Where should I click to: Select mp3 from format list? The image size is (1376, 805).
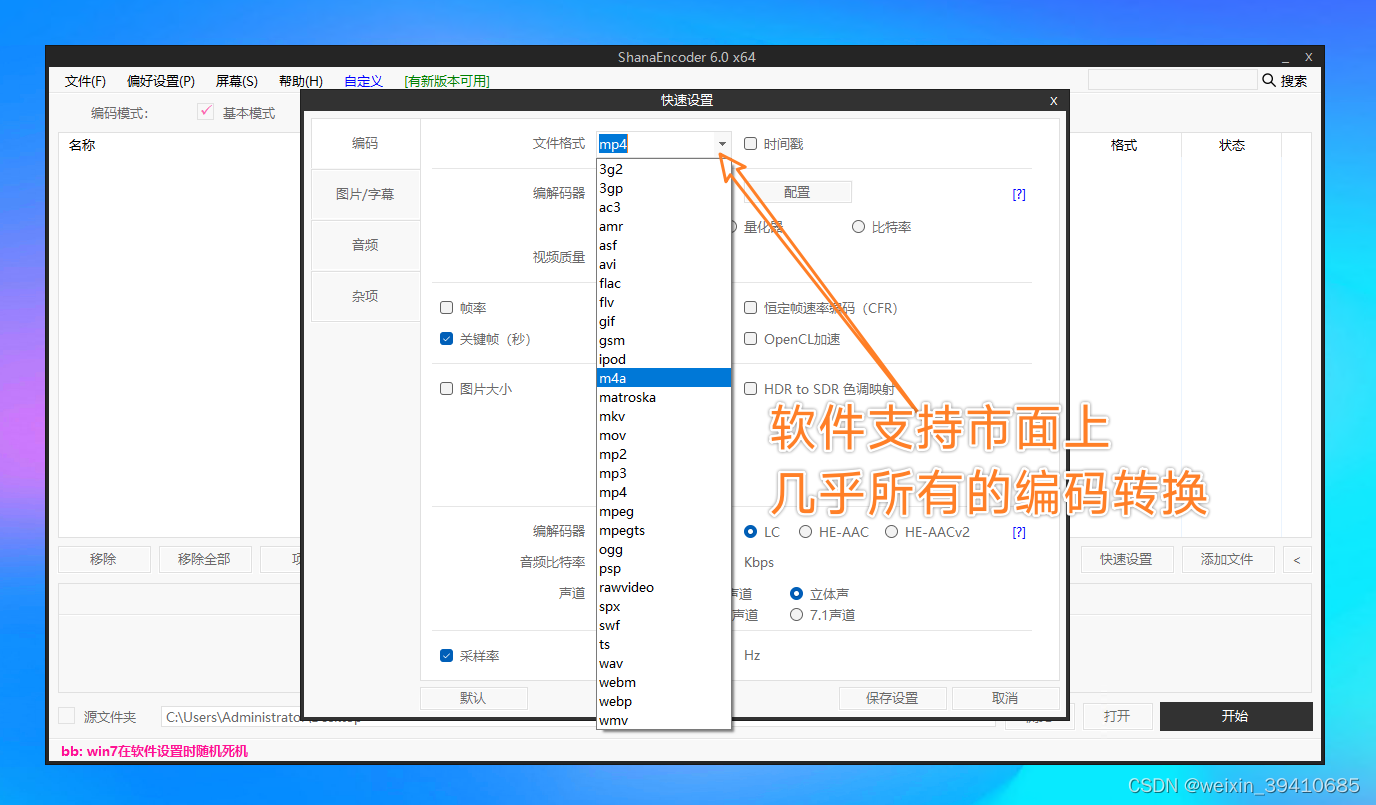pos(664,473)
